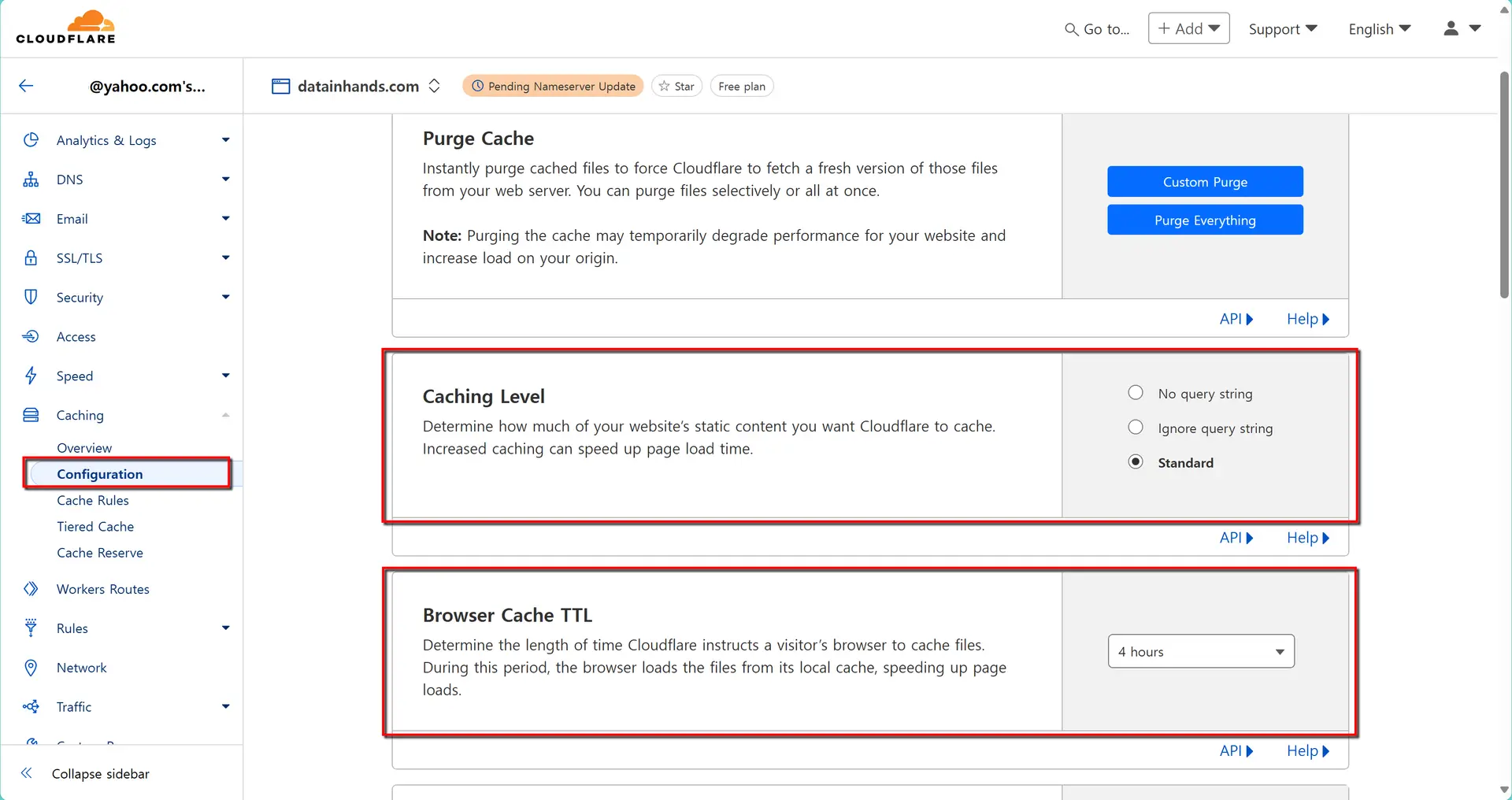
Task: Open the Caching Level API link
Action: [1236, 538]
